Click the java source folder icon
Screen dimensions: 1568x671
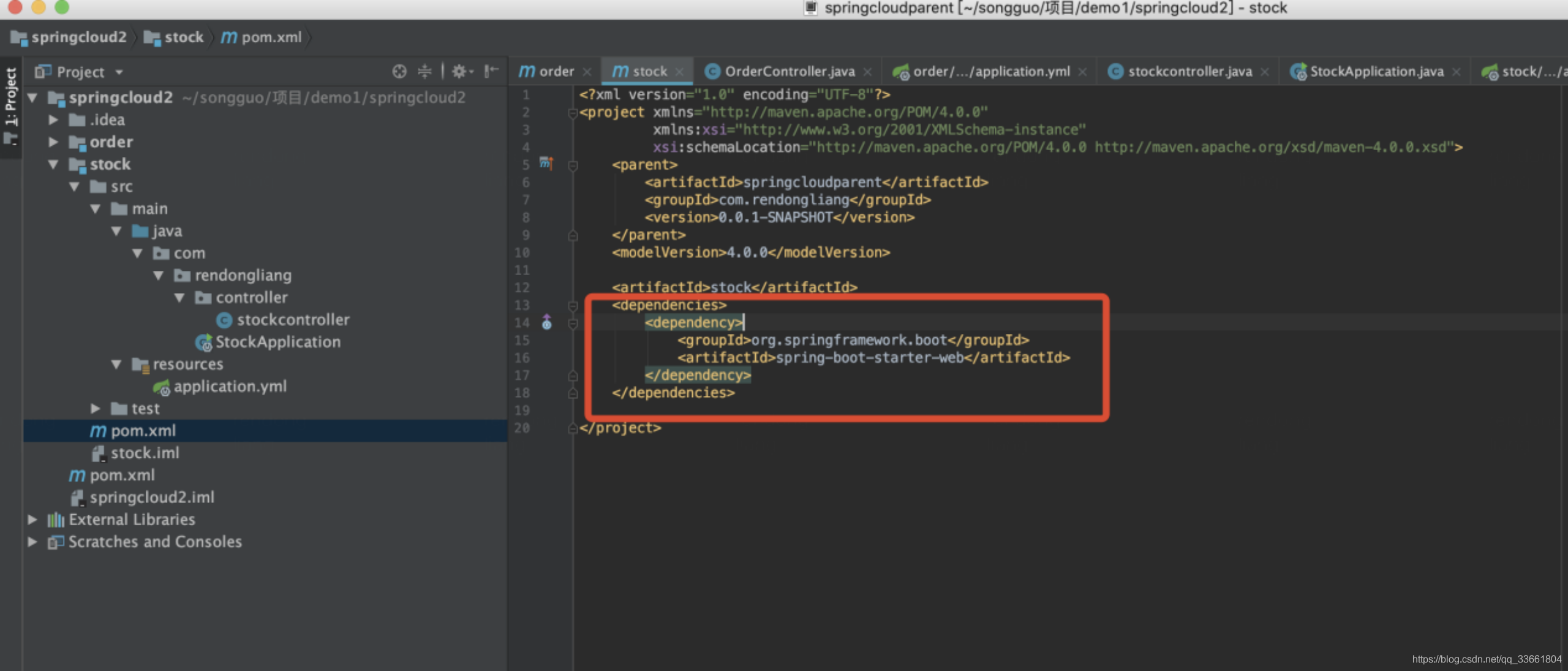coord(140,231)
